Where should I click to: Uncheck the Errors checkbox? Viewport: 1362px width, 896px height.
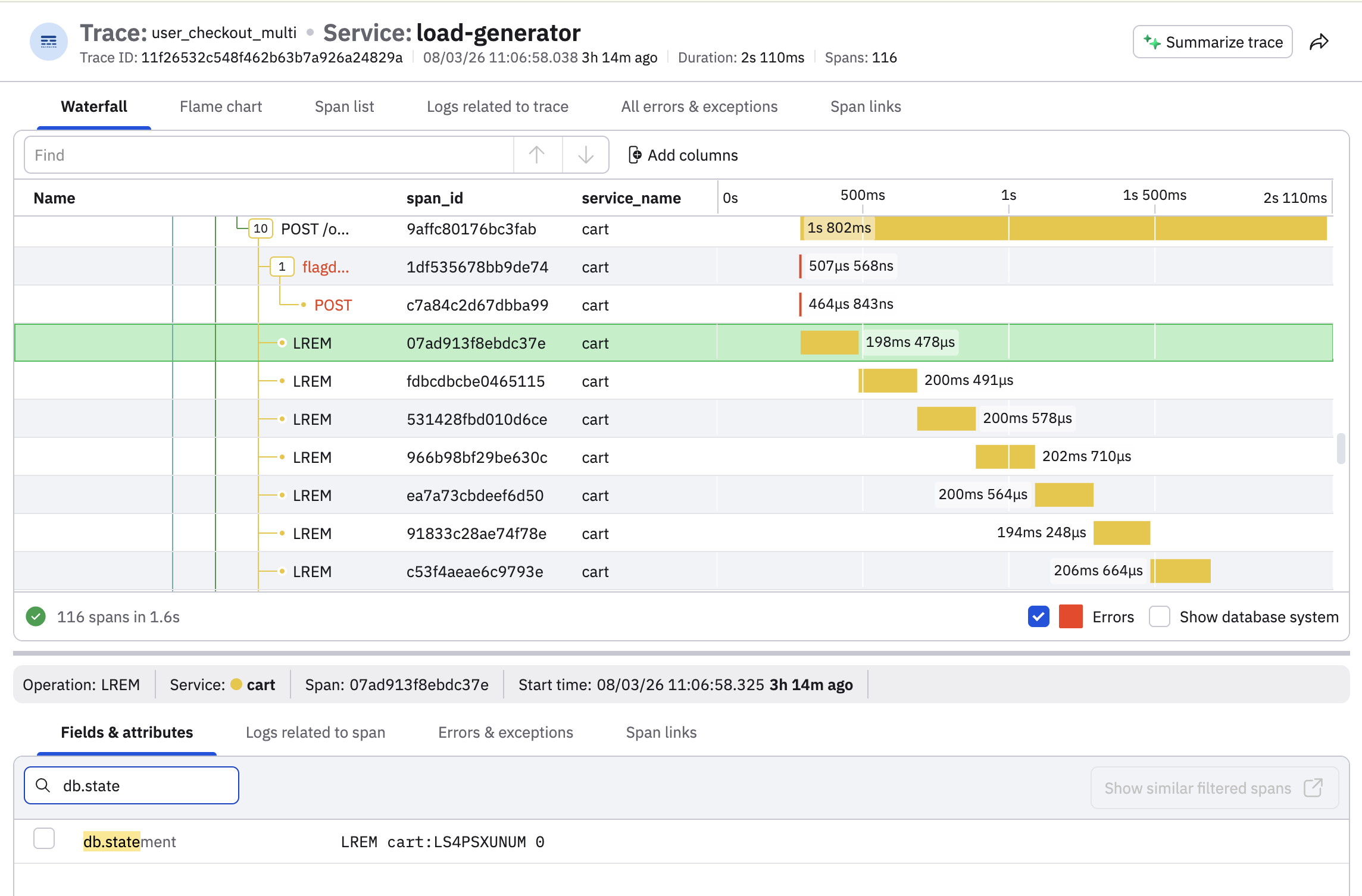pos(1039,617)
